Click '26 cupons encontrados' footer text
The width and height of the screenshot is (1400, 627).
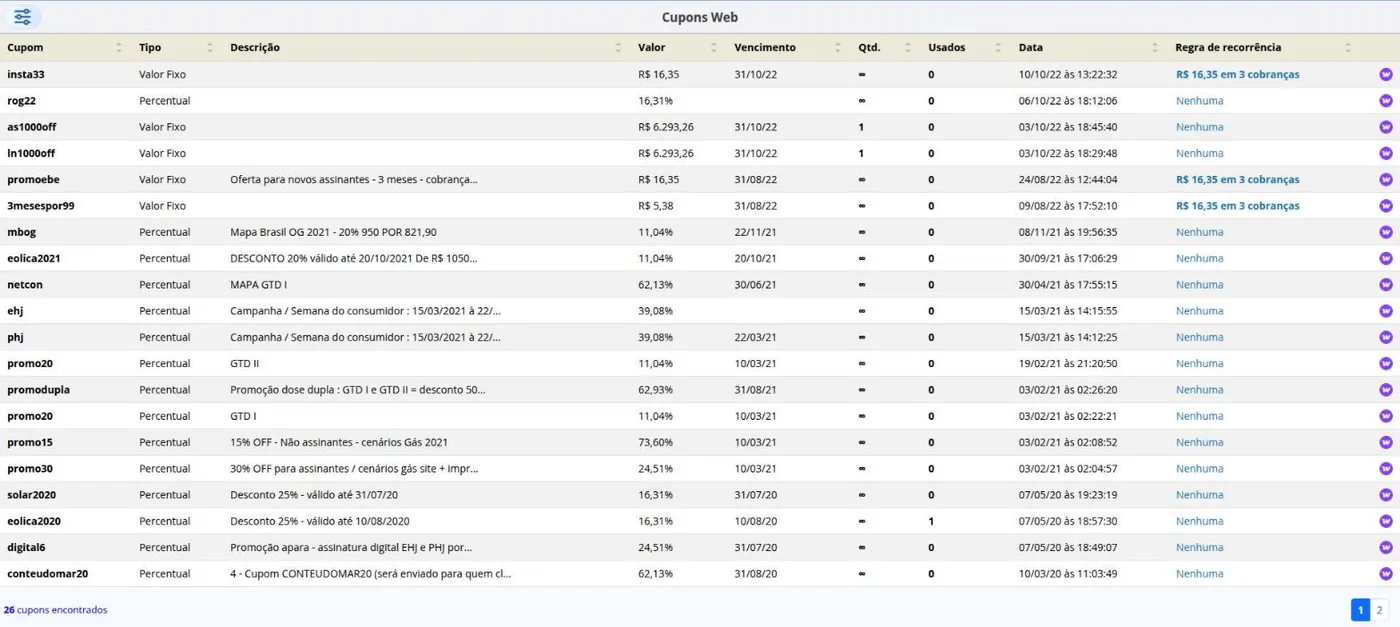point(55,610)
